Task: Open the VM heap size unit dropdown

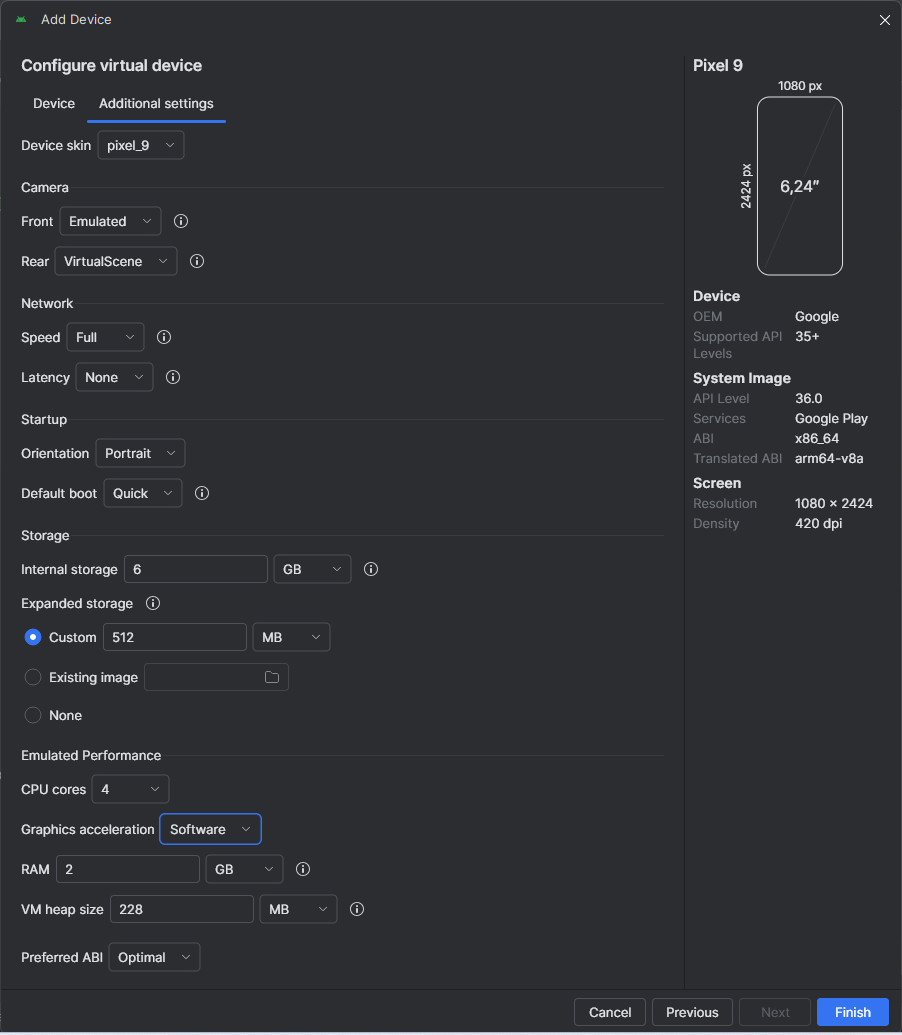Action: (x=298, y=909)
